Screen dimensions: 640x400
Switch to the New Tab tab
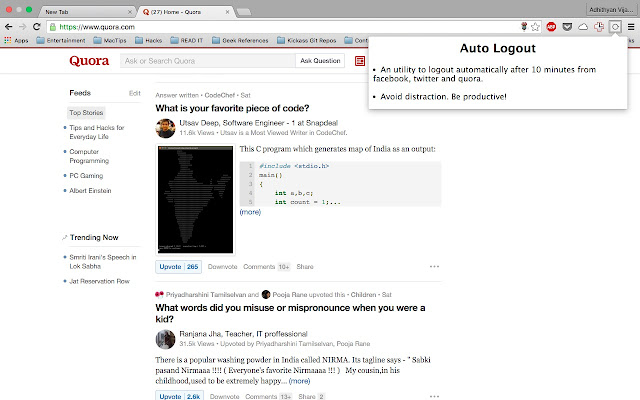[84, 12]
